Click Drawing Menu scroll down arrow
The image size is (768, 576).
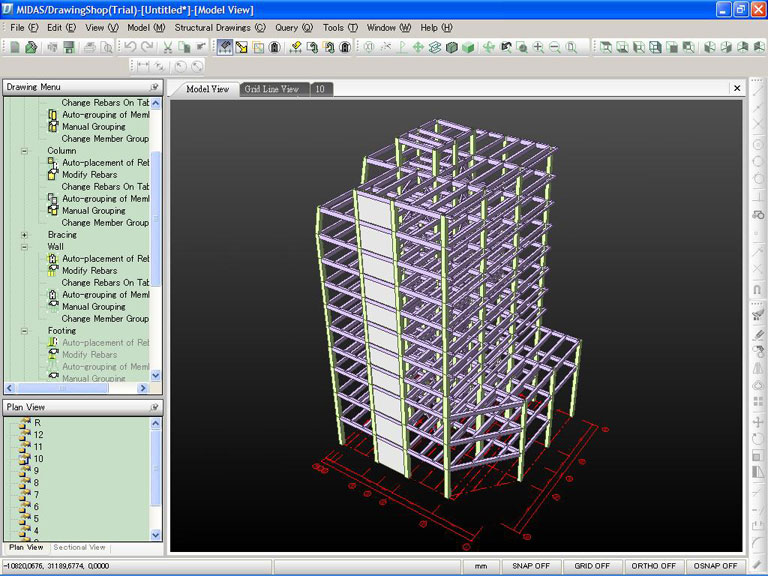click(x=156, y=376)
